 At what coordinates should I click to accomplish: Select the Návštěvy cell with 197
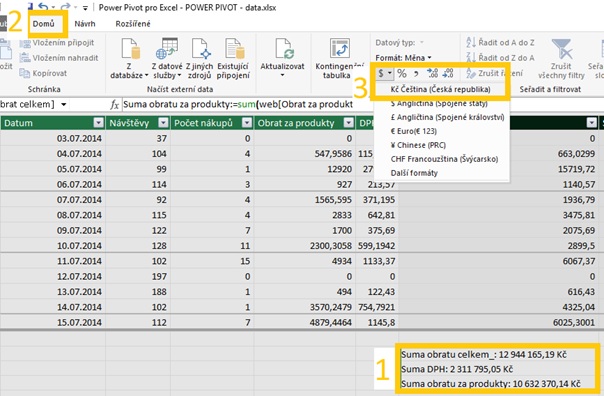(138, 276)
